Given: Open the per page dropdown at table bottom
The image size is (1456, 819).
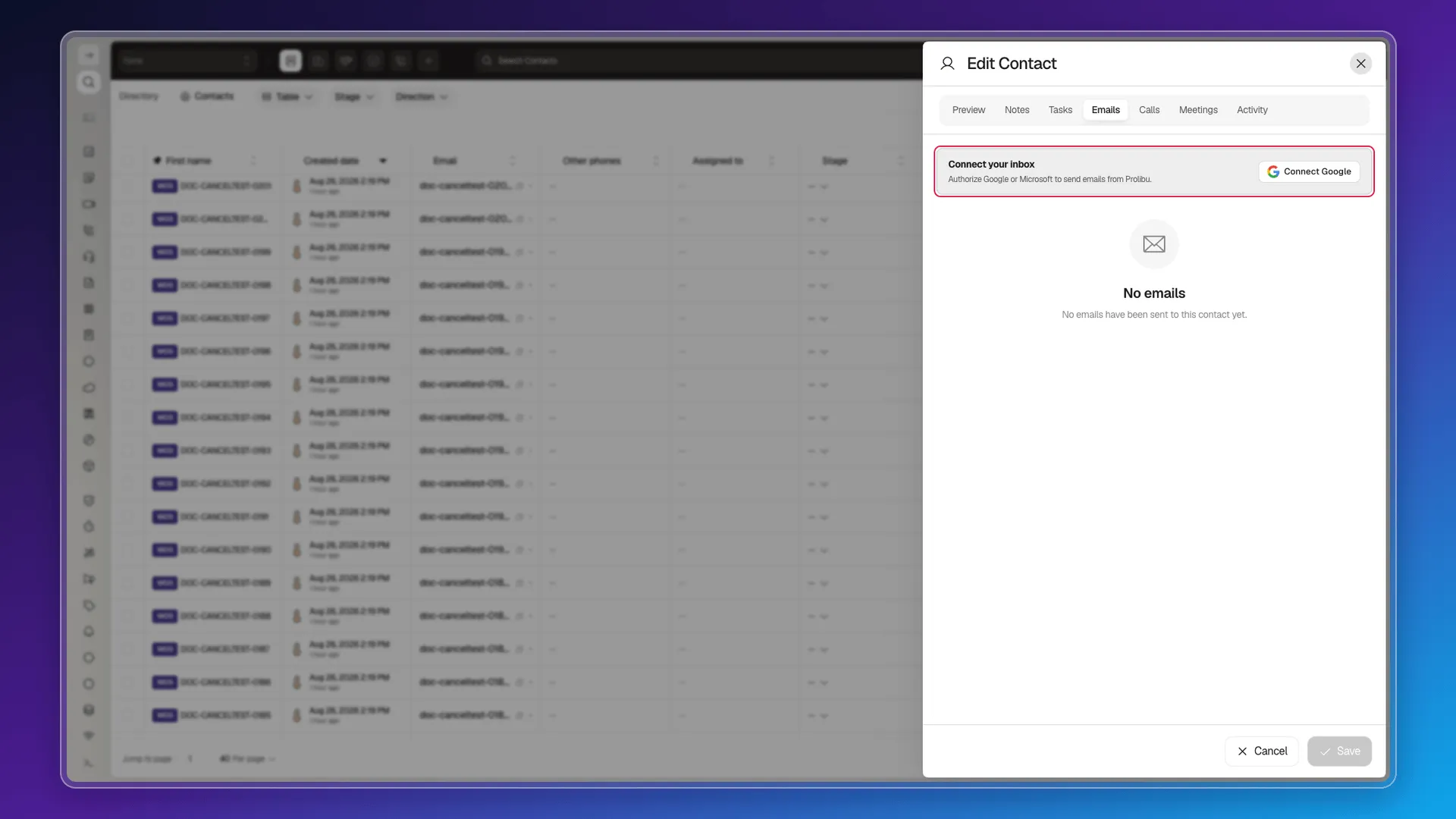Looking at the screenshot, I should pyautogui.click(x=246, y=759).
